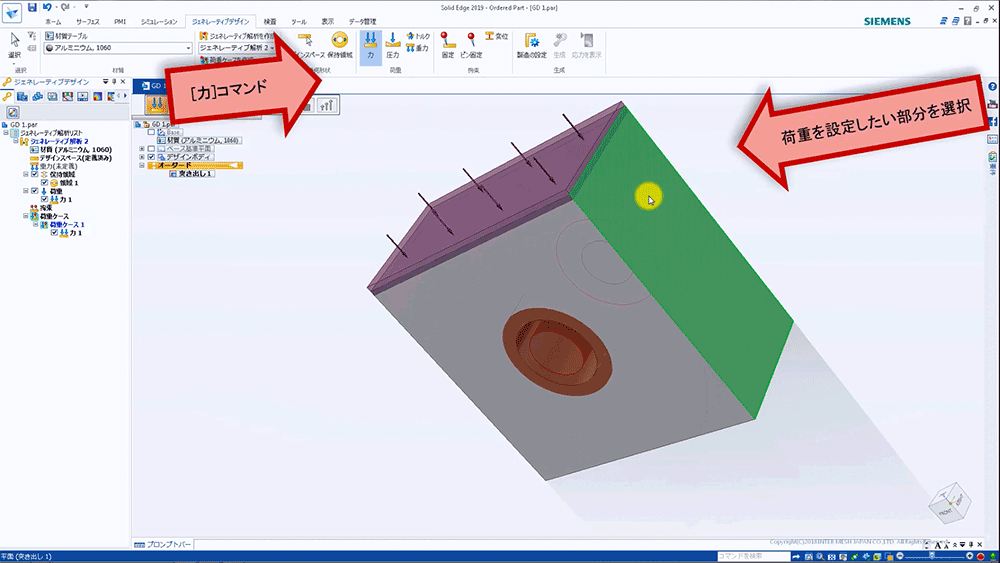1000x563 pixels.
Task: Collapse the ジェネレーティブ解析 2 node
Action: pyautogui.click(x=15, y=141)
